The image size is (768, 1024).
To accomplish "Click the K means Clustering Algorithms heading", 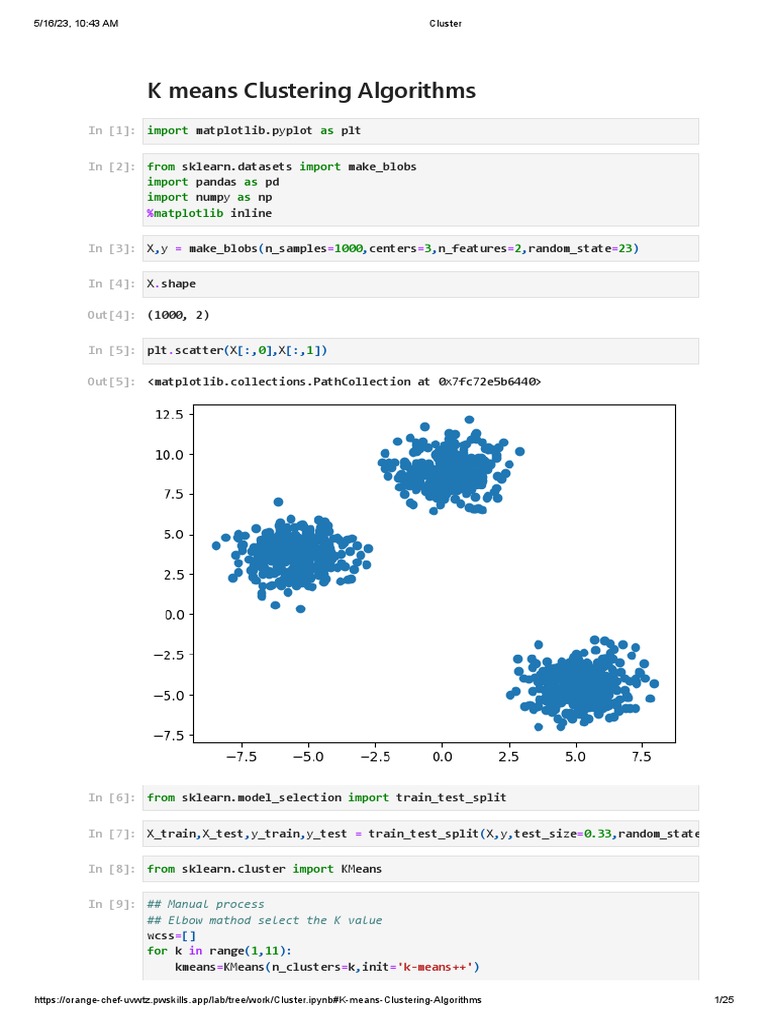I will [x=311, y=90].
